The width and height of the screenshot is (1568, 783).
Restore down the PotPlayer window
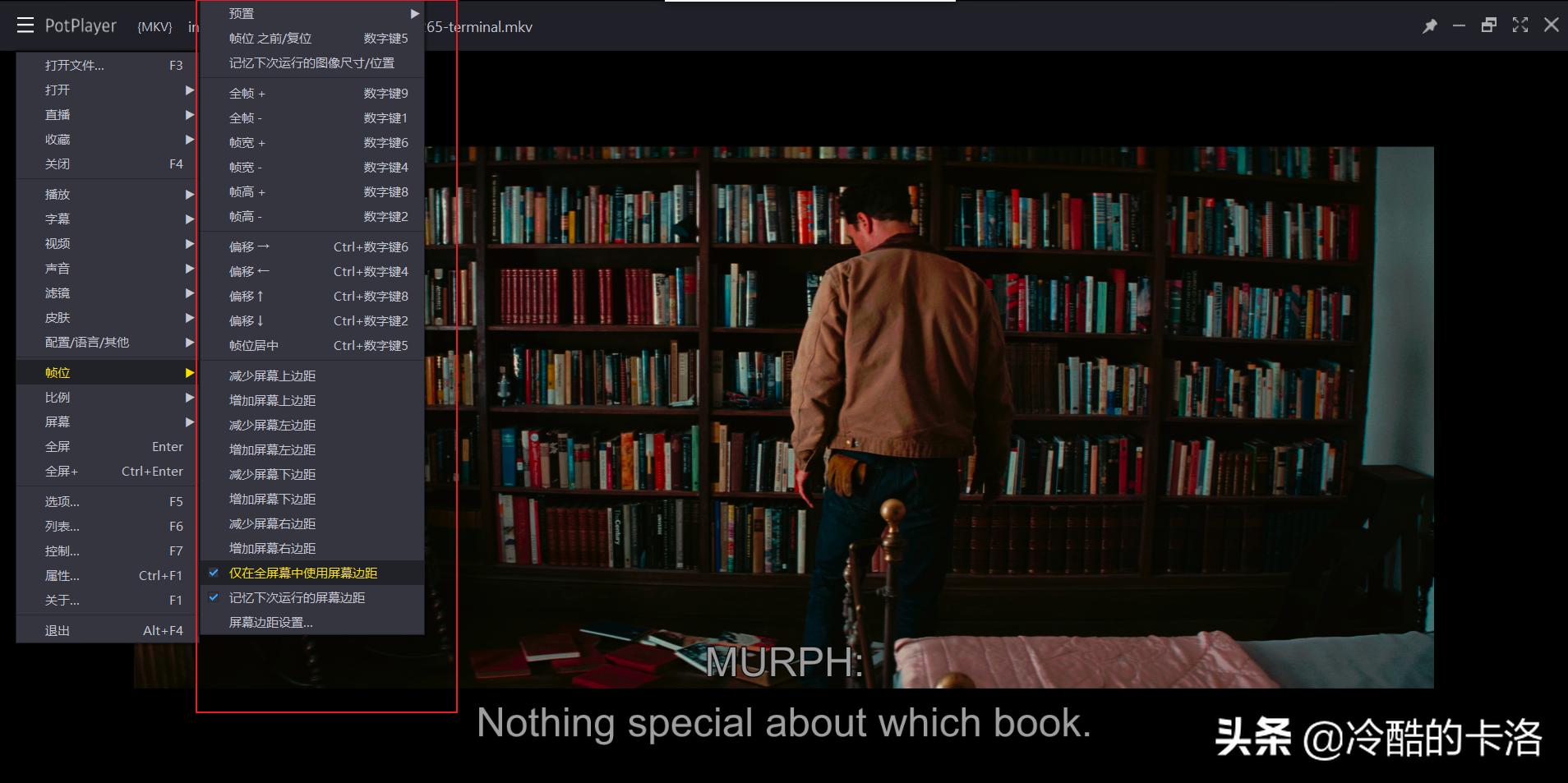[1489, 25]
